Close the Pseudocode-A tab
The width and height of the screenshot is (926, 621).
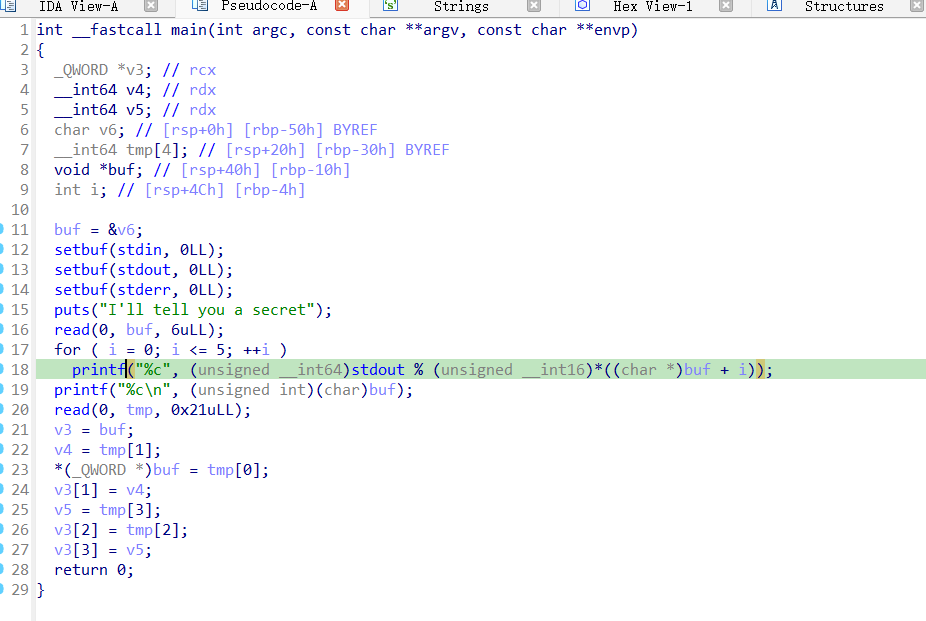click(341, 6)
